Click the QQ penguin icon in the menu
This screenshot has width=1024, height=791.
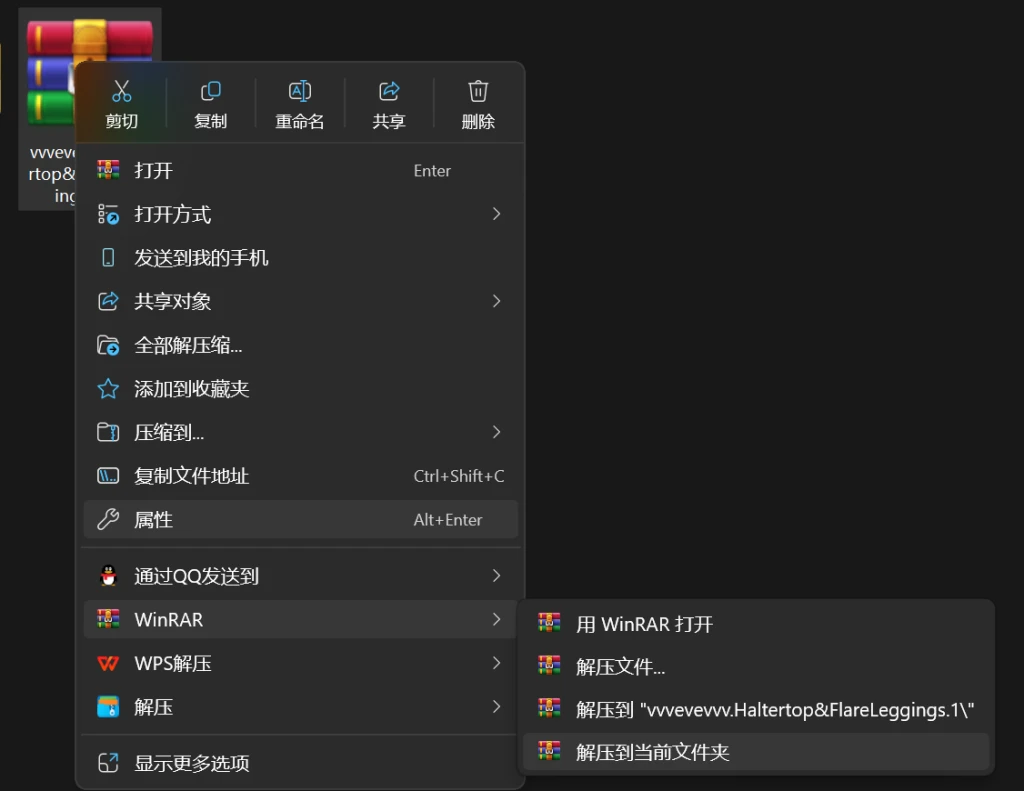point(109,575)
